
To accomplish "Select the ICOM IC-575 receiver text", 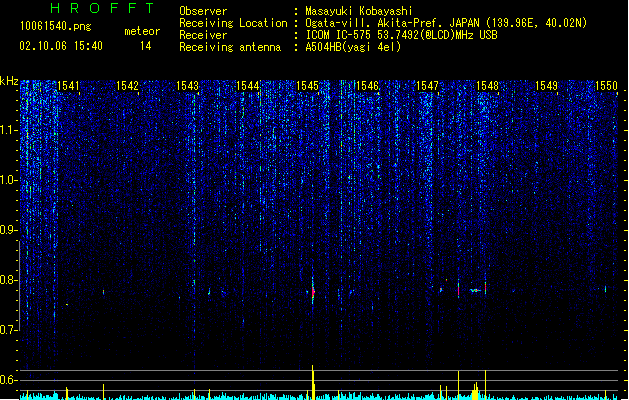I will pos(401,35).
